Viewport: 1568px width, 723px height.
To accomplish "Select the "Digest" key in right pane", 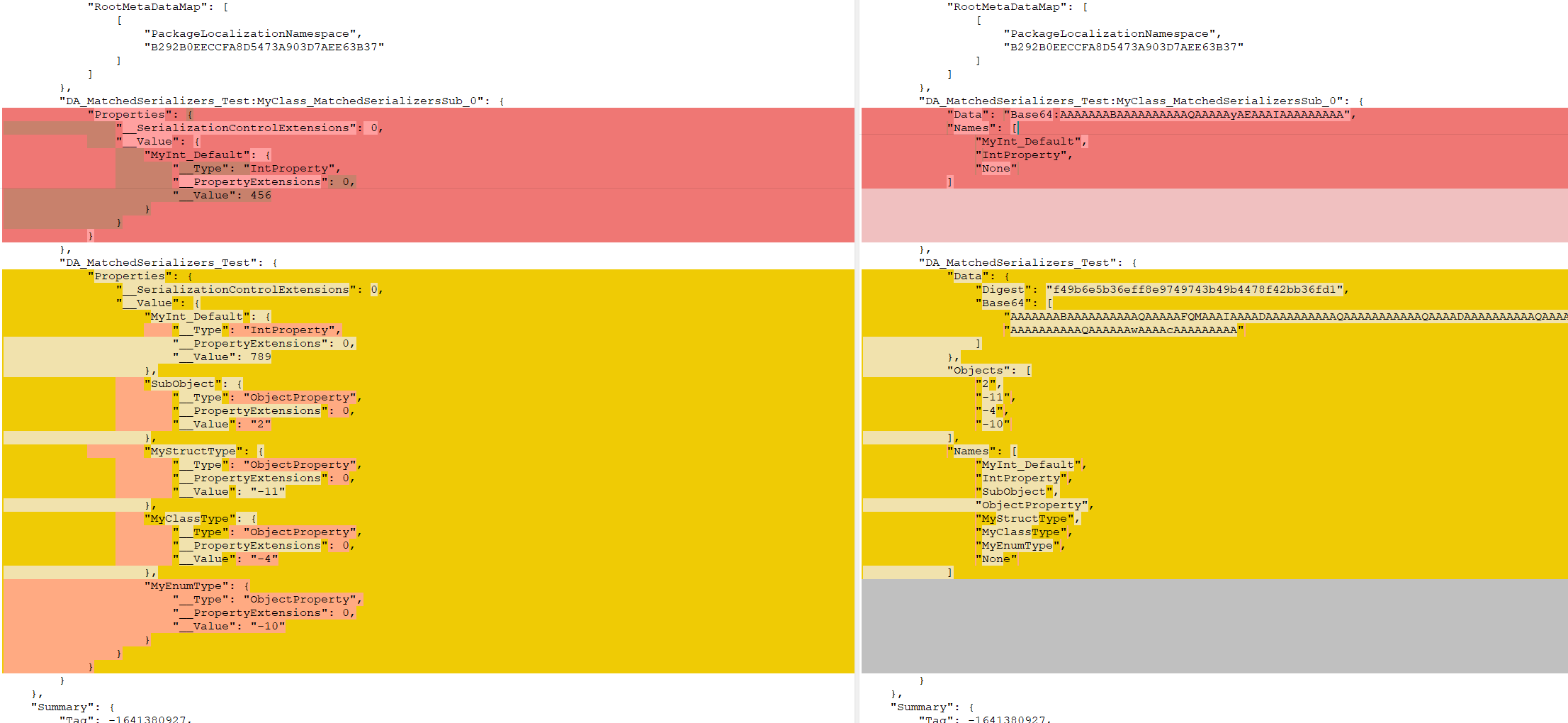I will [x=1003, y=290].
